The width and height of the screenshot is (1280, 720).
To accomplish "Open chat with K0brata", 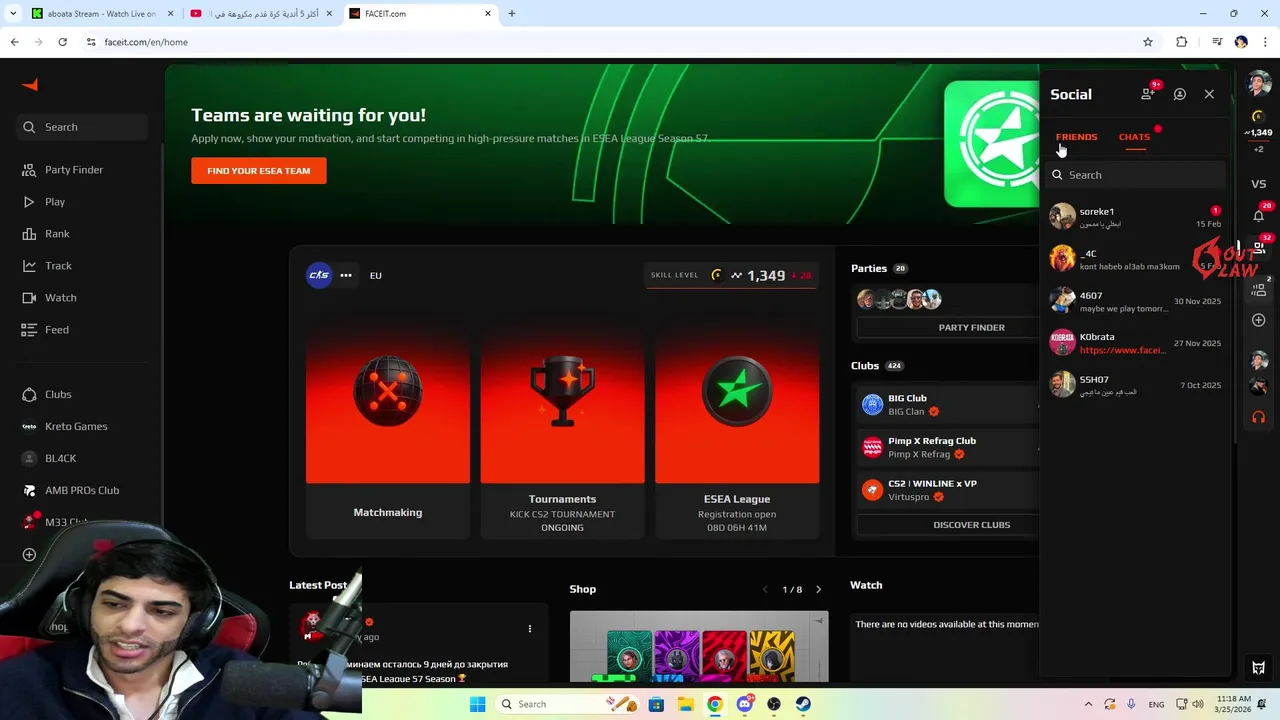I will click(x=1135, y=343).
